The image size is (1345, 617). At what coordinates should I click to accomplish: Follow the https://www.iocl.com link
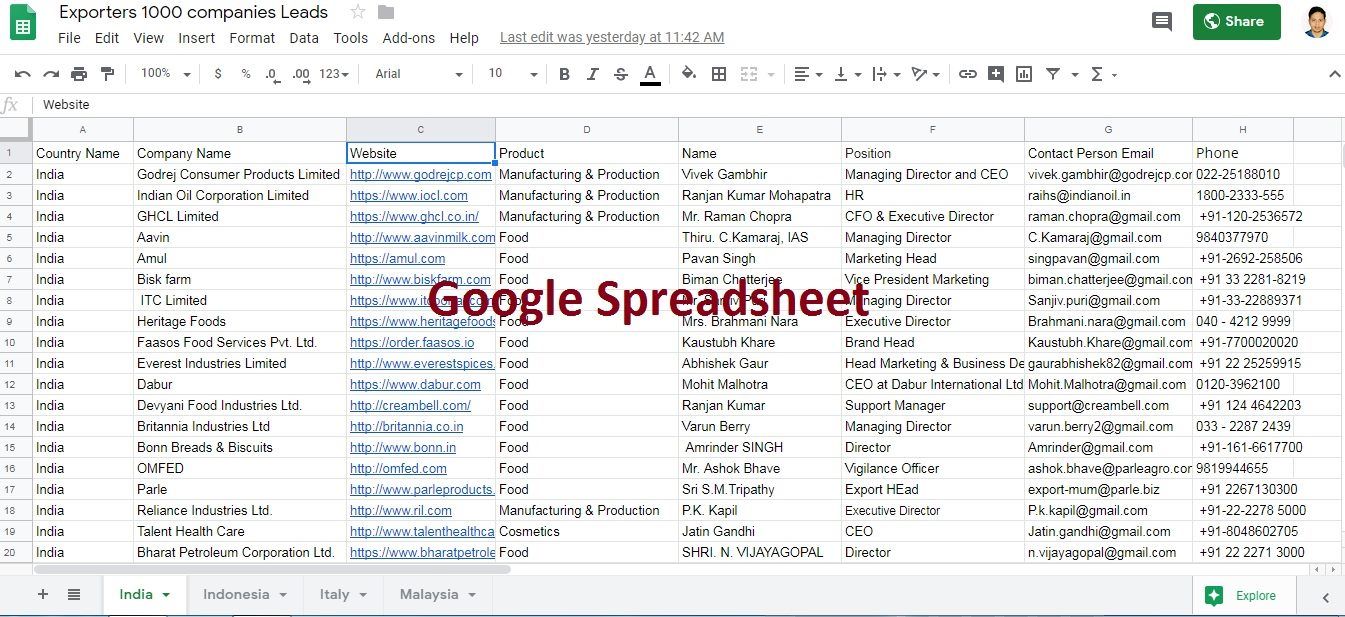coord(409,195)
